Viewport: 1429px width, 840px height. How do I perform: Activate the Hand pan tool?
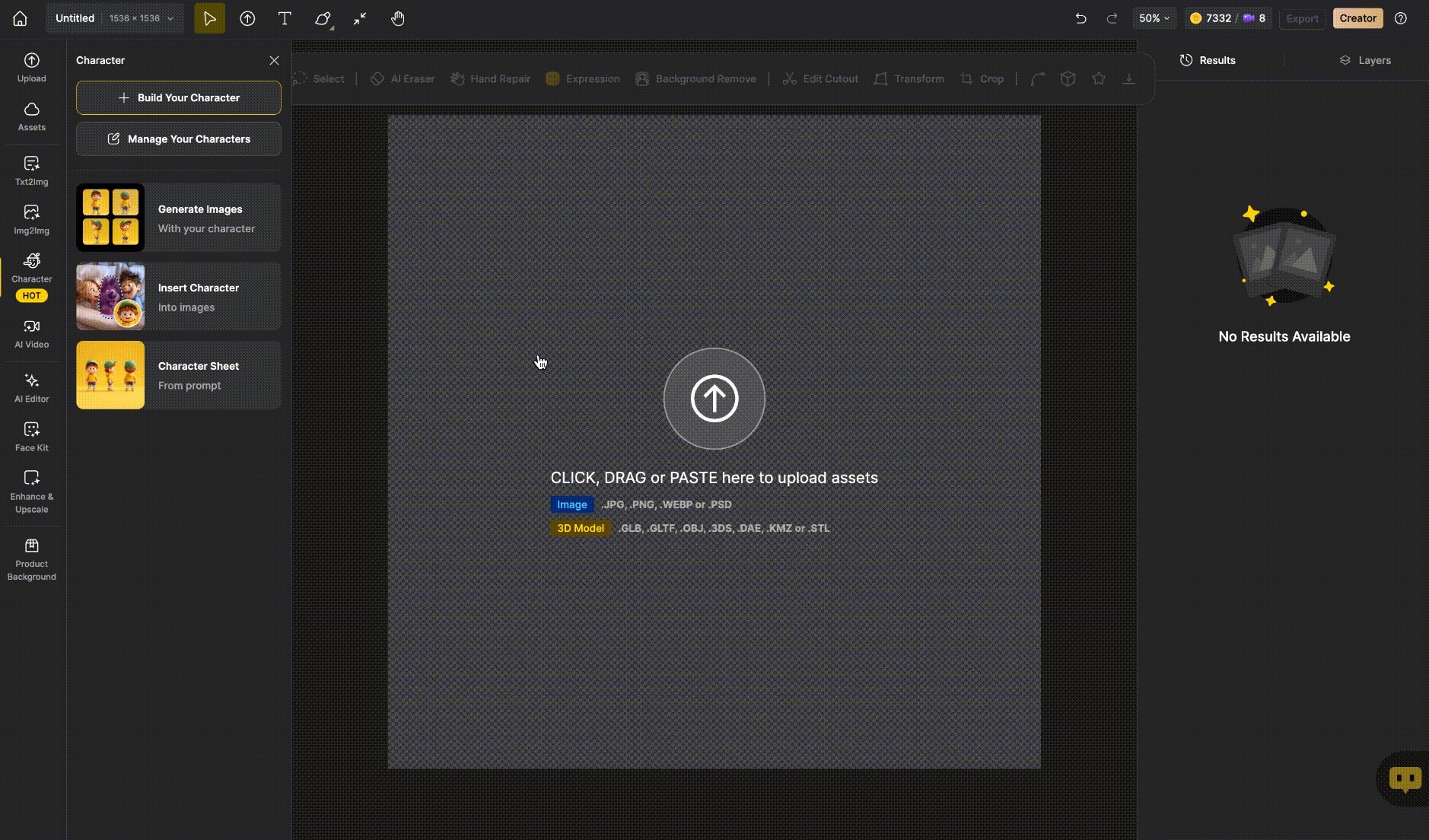(x=397, y=18)
